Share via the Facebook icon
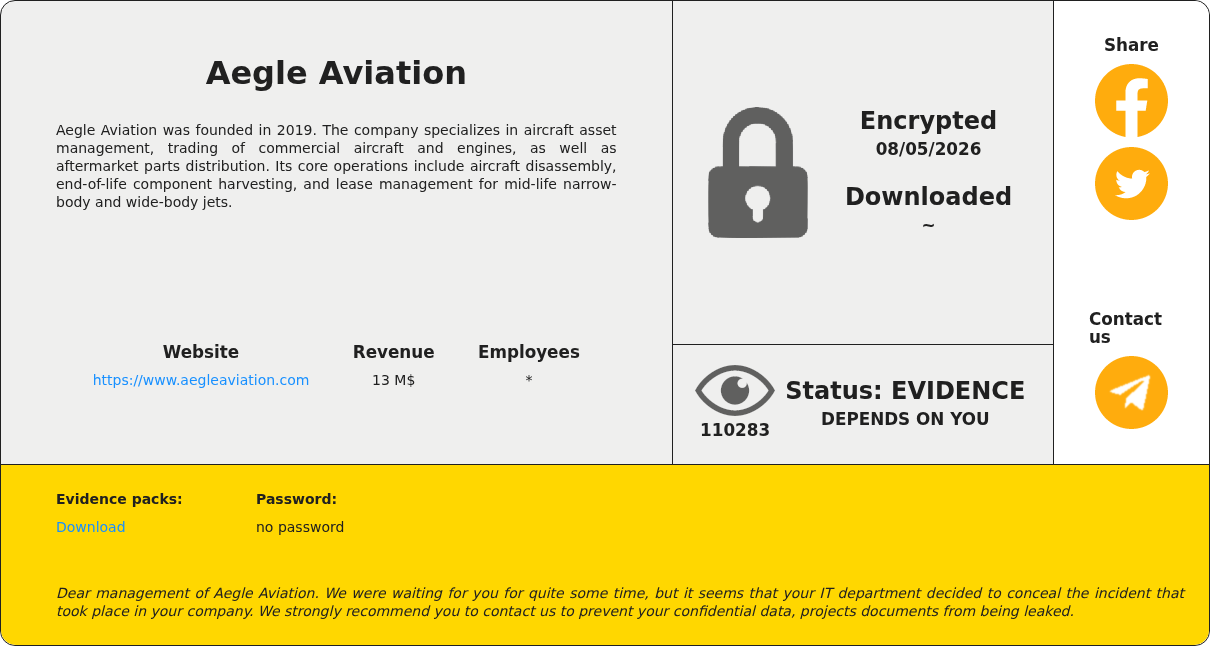Screen dimensions: 1210x646 (1131, 101)
